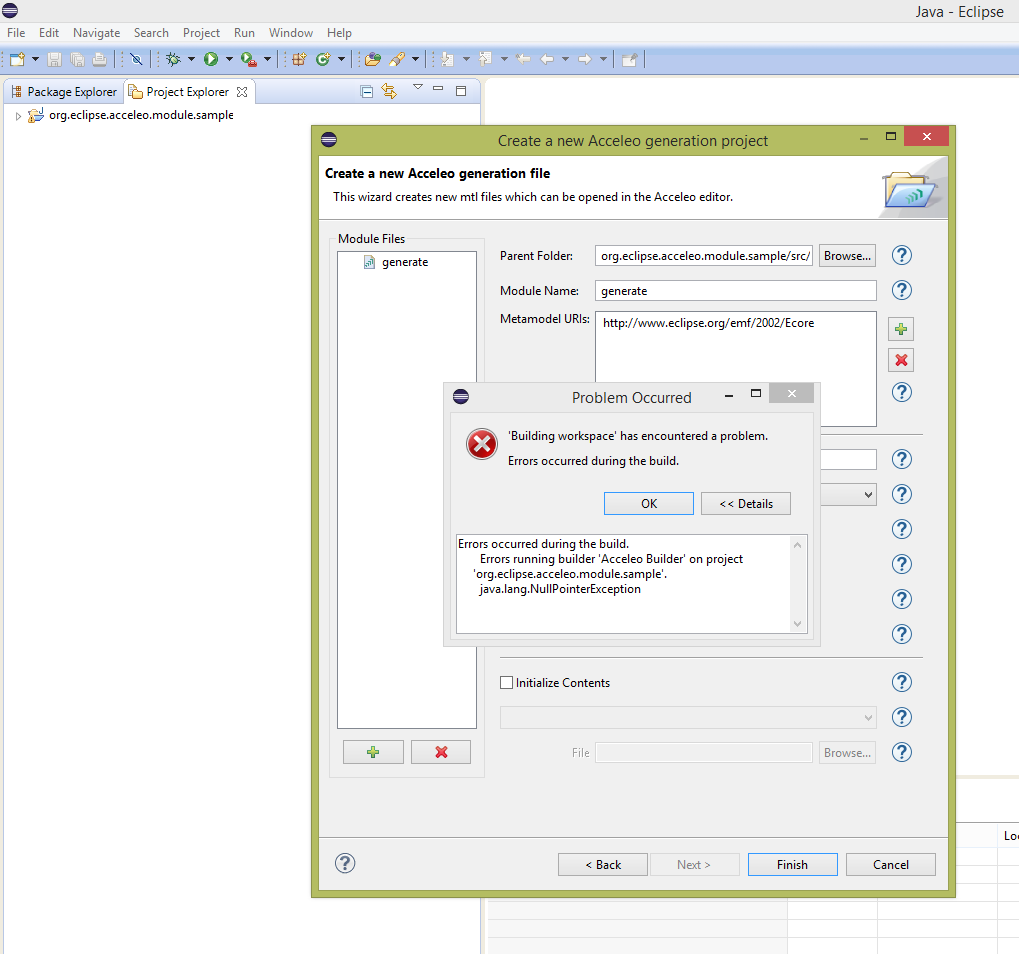
Task: Open the Debug dropdown arrow
Action: 191,59
